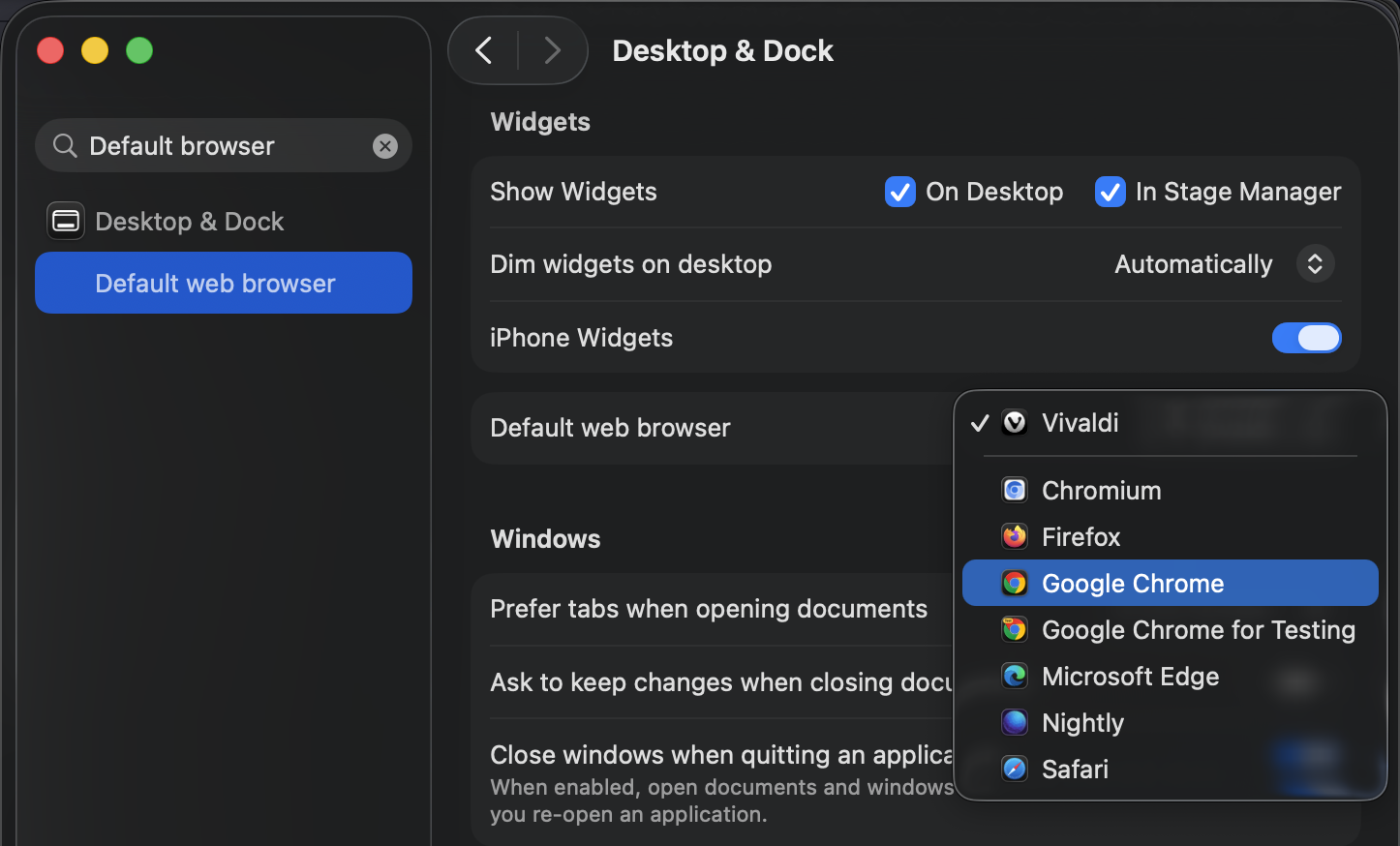Click the Safari icon in the list

coord(1014,769)
